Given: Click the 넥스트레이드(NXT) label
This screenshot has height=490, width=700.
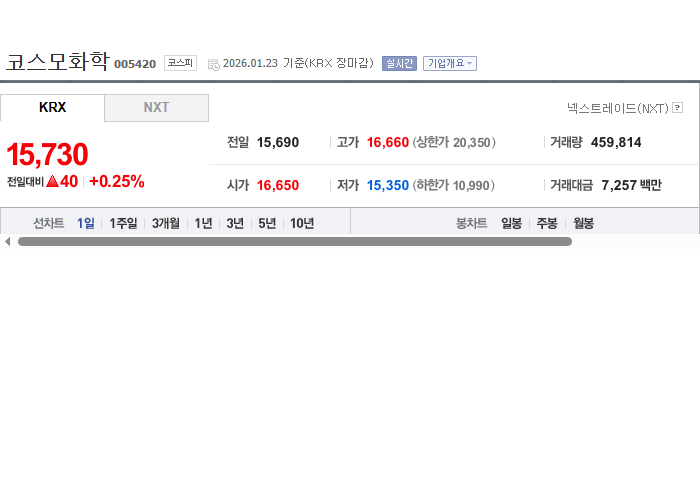Looking at the screenshot, I should (617, 108).
